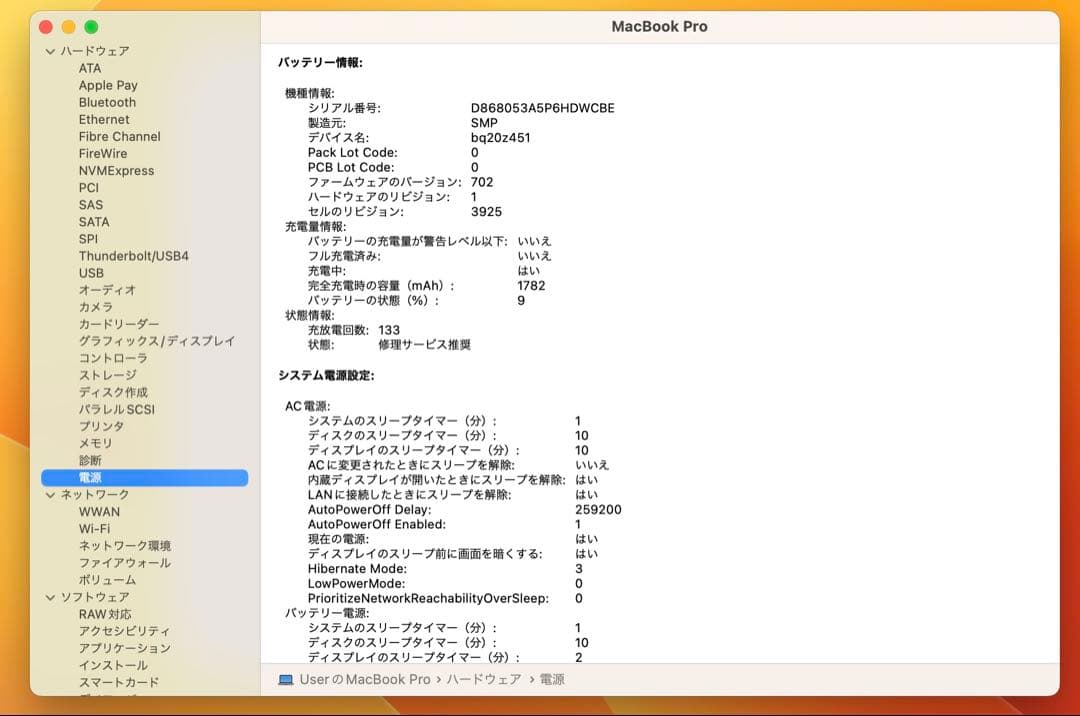Click the システム電源設定 heading
The image size is (1080, 716).
tap(326, 375)
